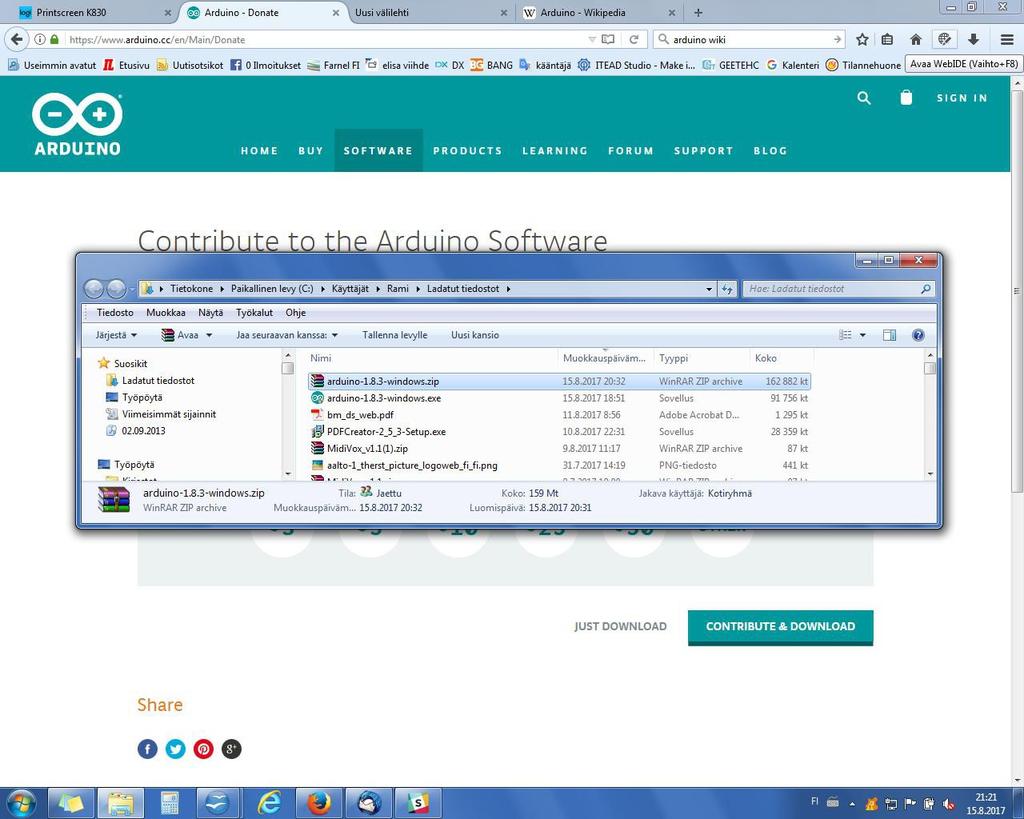This screenshot has width=1024, height=819.
Task: Click SIGN IN on Arduino site
Action: click(962, 98)
